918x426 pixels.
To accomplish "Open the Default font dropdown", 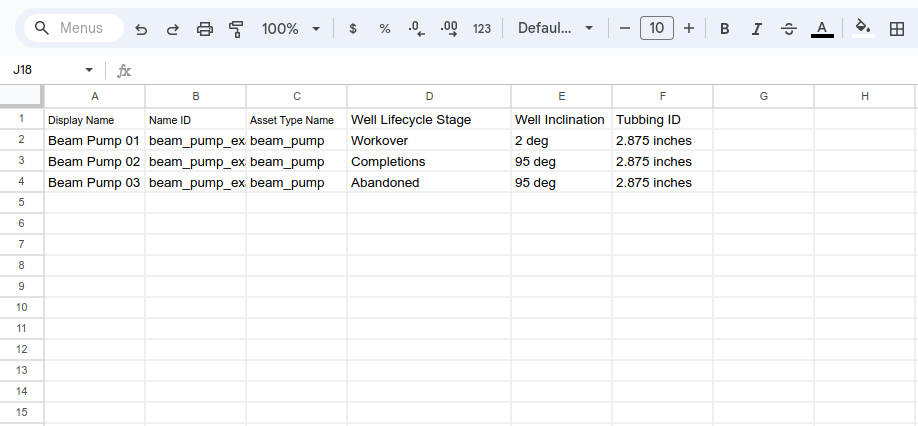I will coord(555,29).
